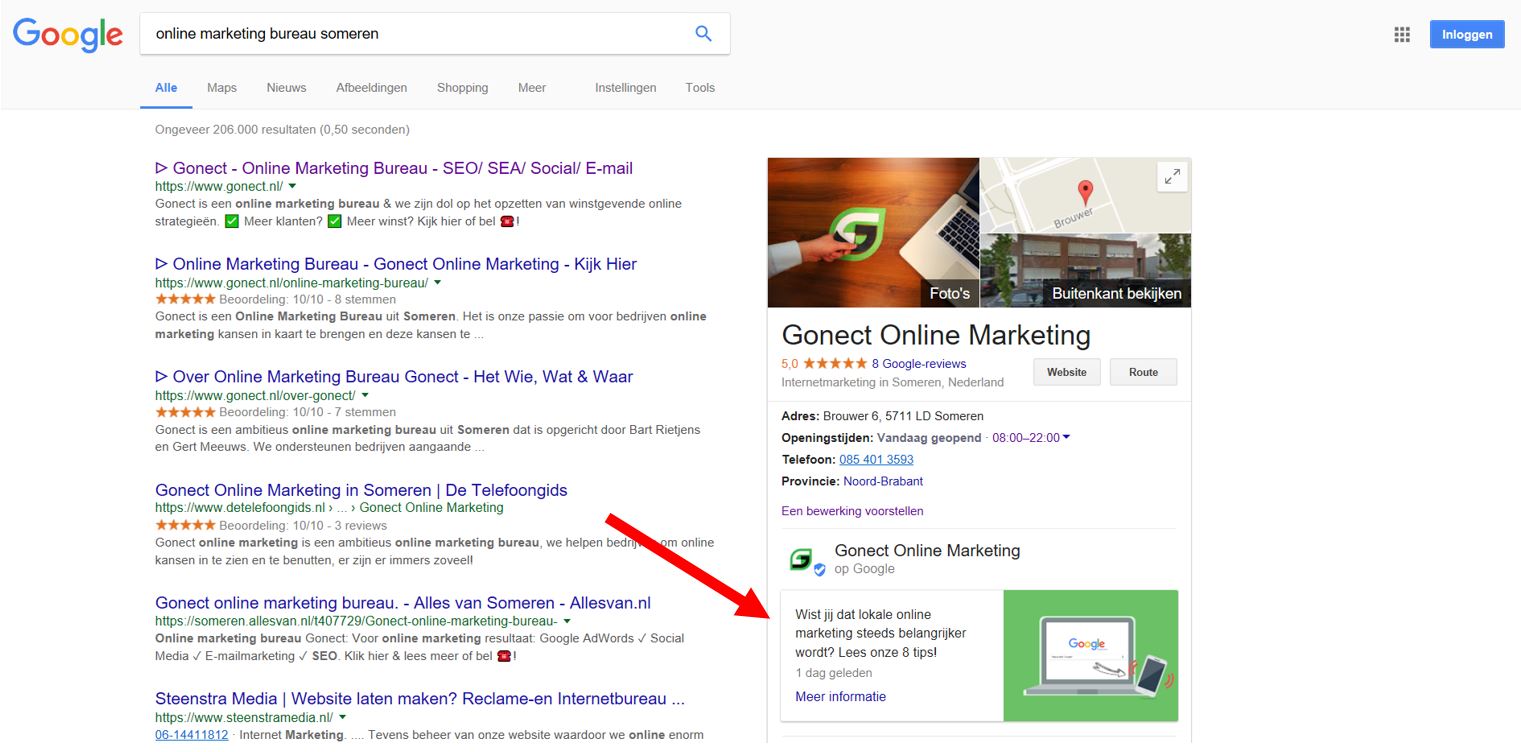Click the result count text Ongeveer 206.000 resultaten
Image resolution: width=1521 pixels, height=752 pixels.
[282, 130]
